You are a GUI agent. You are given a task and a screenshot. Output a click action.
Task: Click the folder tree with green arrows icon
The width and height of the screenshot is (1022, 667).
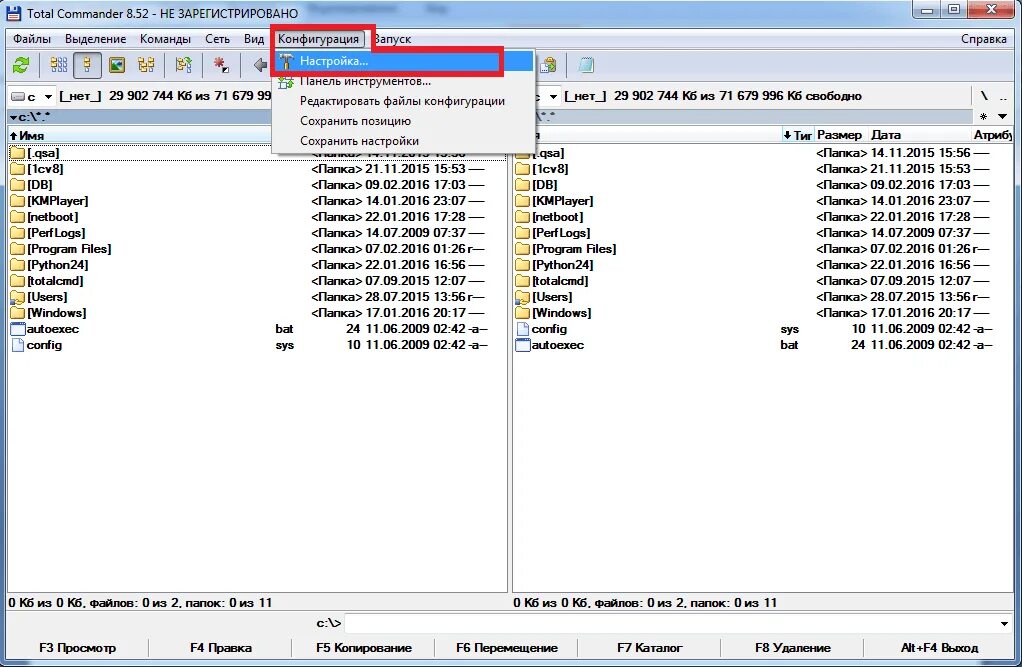tap(184, 65)
